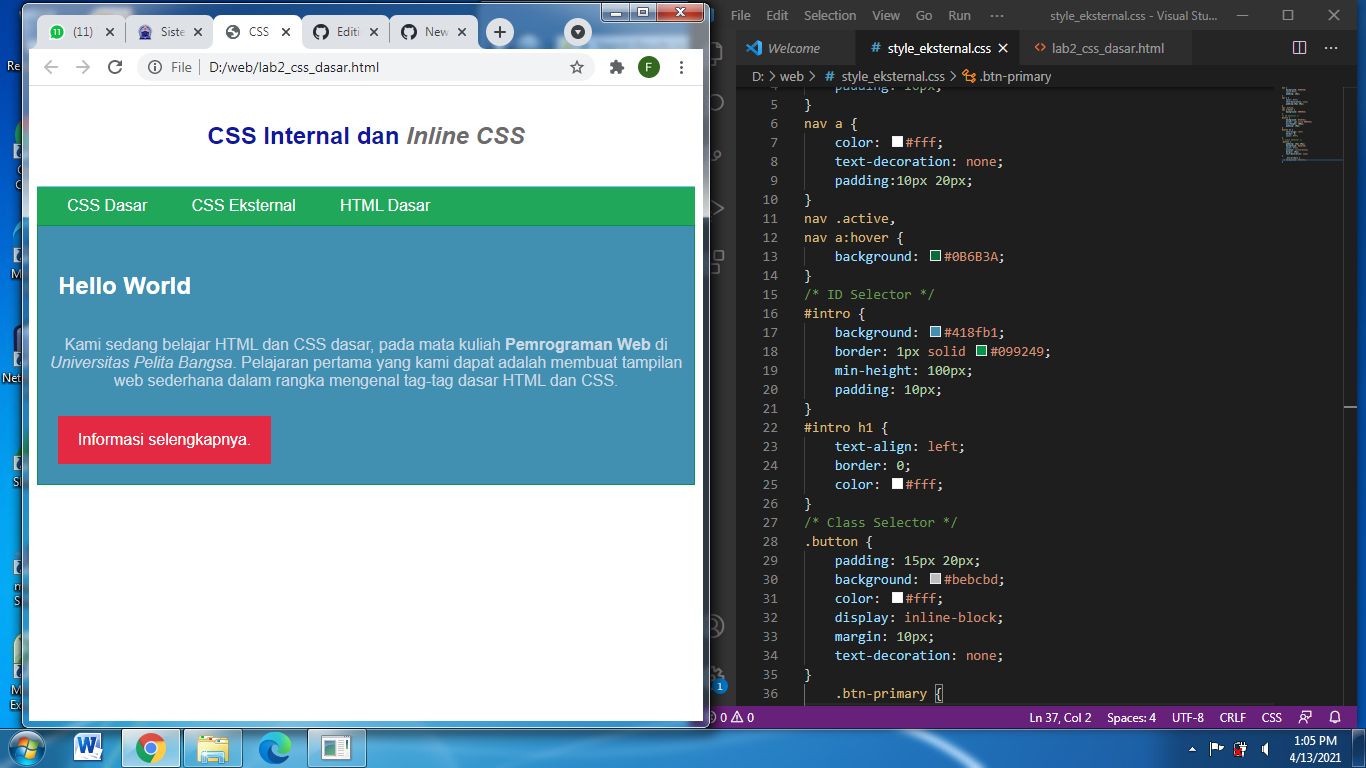Toggle the bookmark star in Chrome address bar
The width and height of the screenshot is (1366, 768).
click(x=576, y=68)
